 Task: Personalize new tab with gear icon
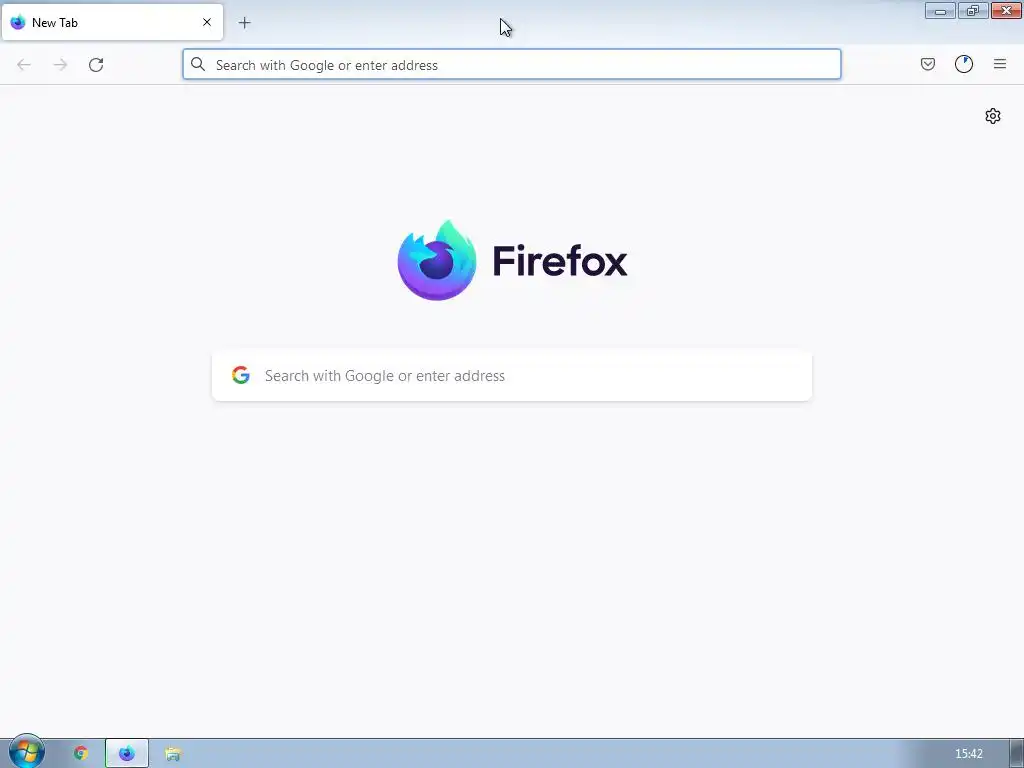click(x=993, y=116)
